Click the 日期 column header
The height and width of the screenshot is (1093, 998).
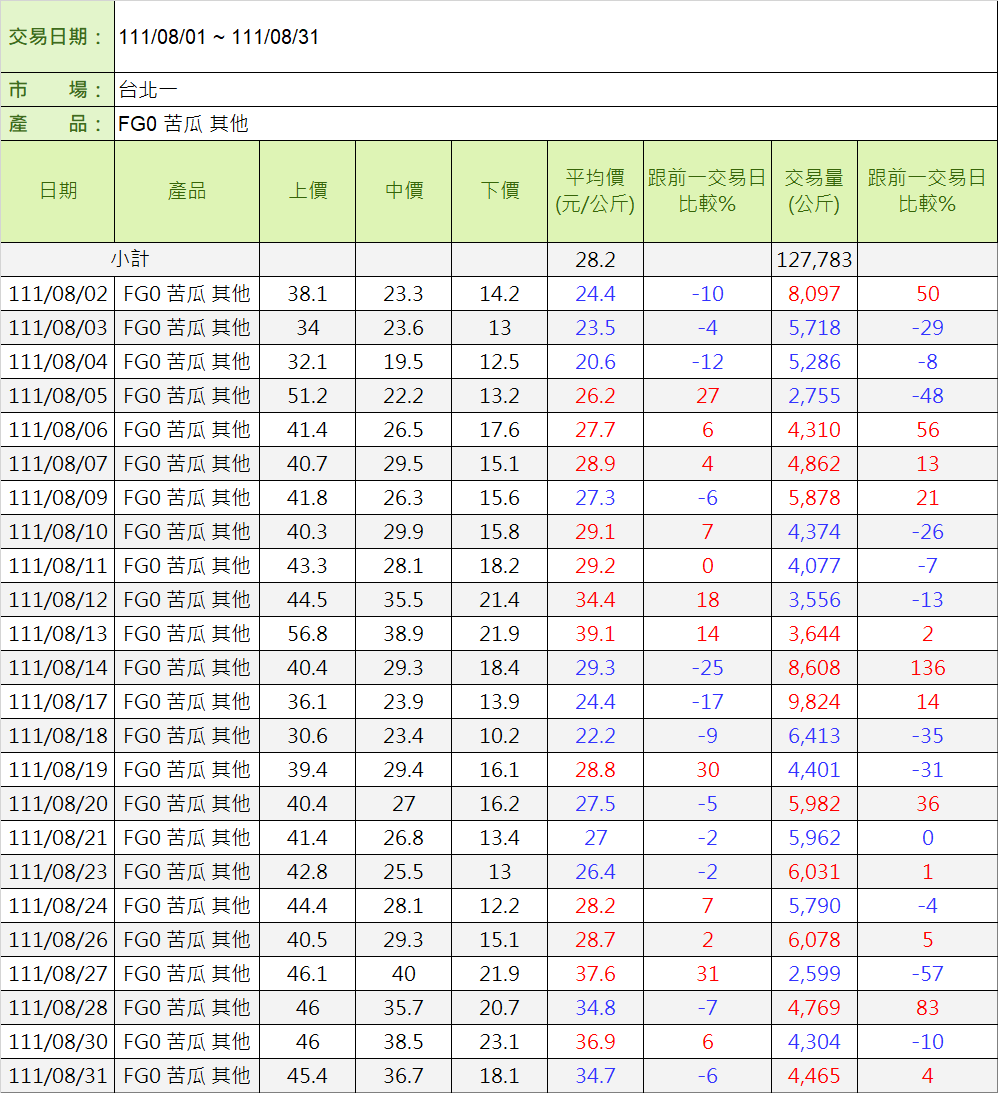click(58, 191)
